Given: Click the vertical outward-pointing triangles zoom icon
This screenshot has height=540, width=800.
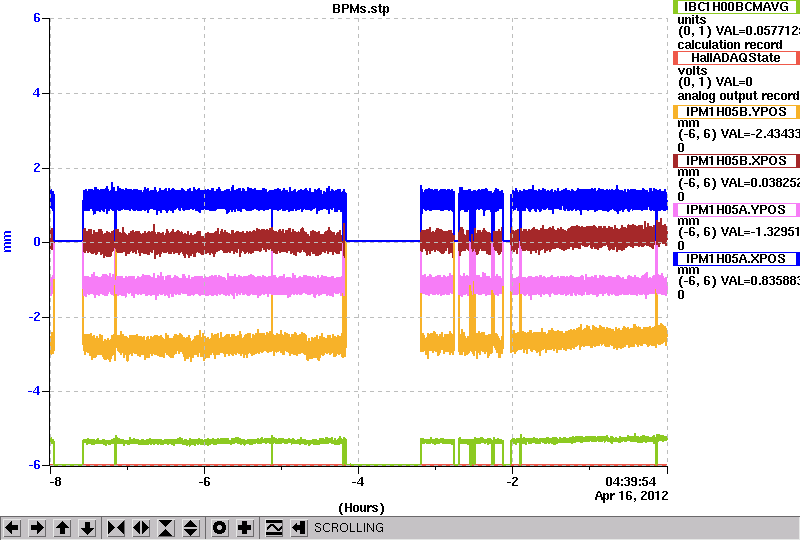Looking at the screenshot, I should 190,527.
